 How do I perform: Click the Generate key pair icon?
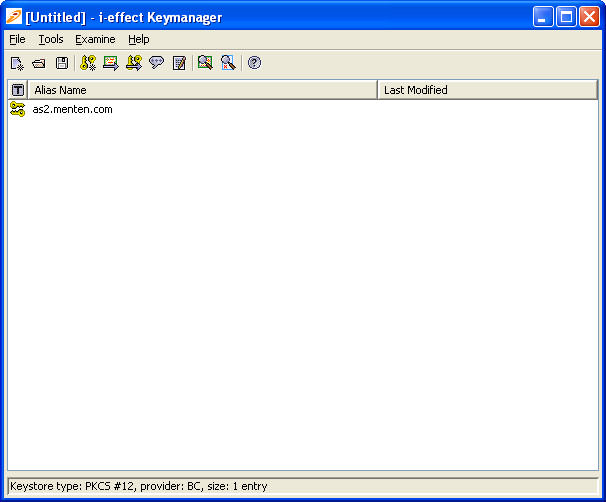coord(88,63)
